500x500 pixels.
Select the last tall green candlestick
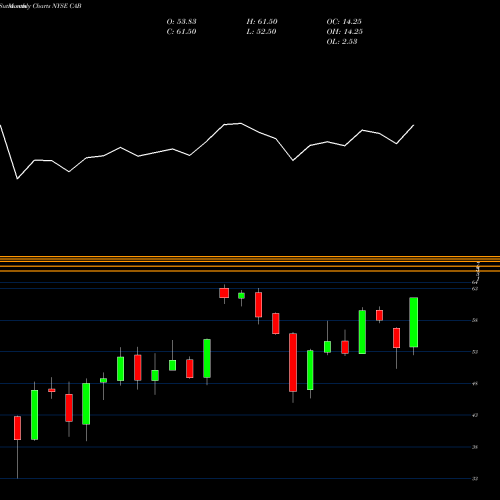[414, 322]
